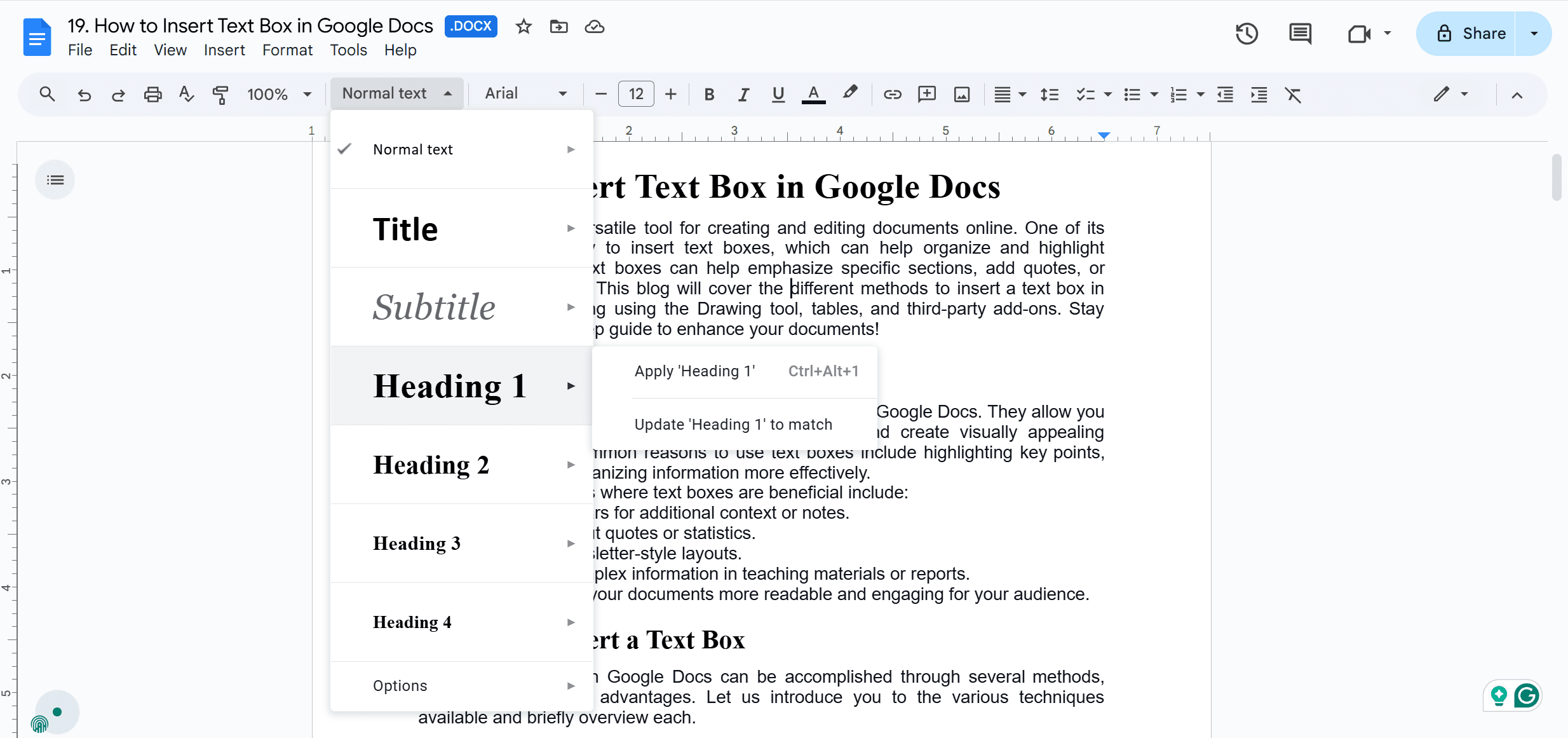Screen dimensions: 1568x738
Task: Click Apply 'Heading 1'
Action: tap(735, 371)
